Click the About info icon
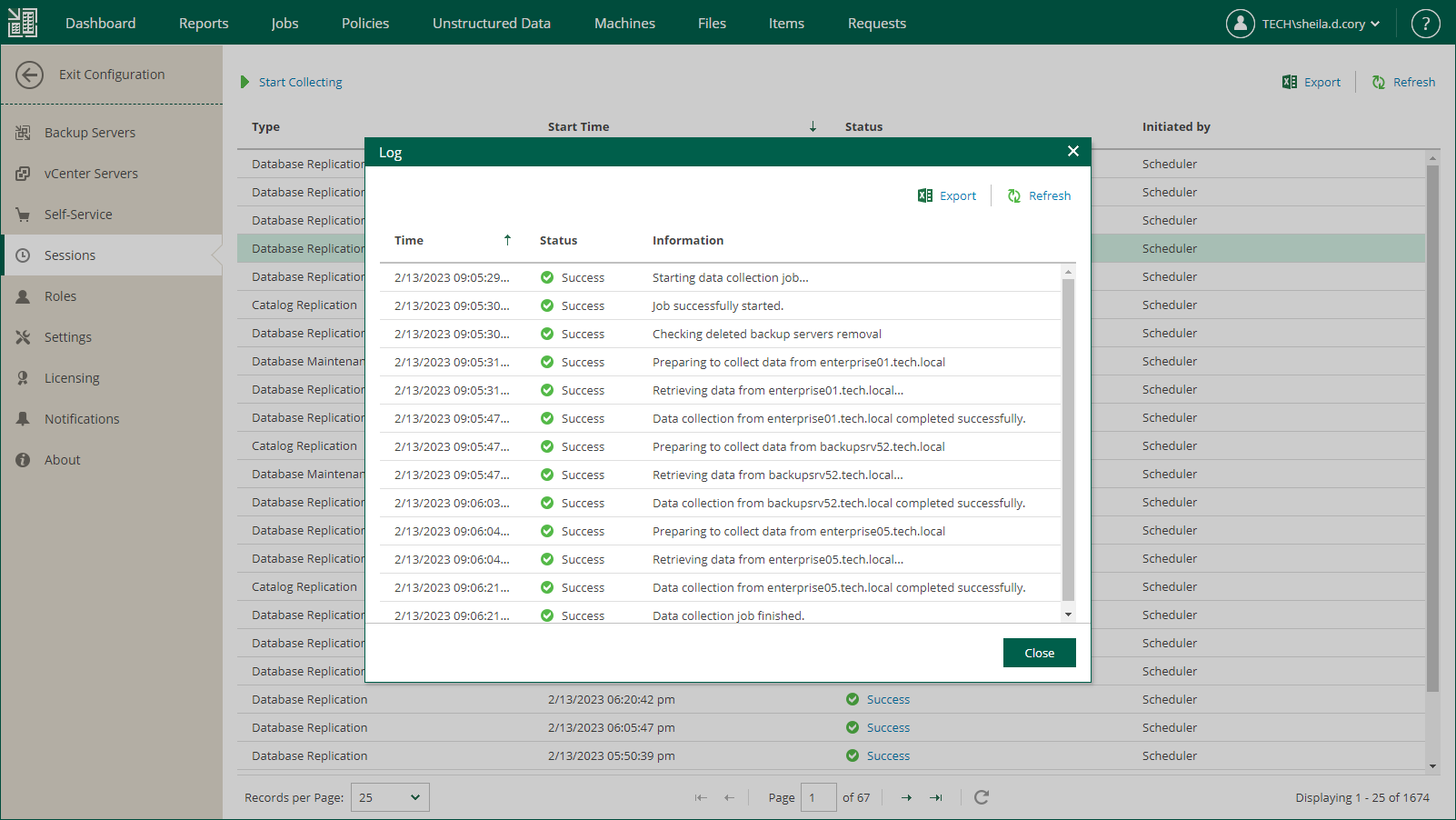The image size is (1456, 820). coord(23,460)
